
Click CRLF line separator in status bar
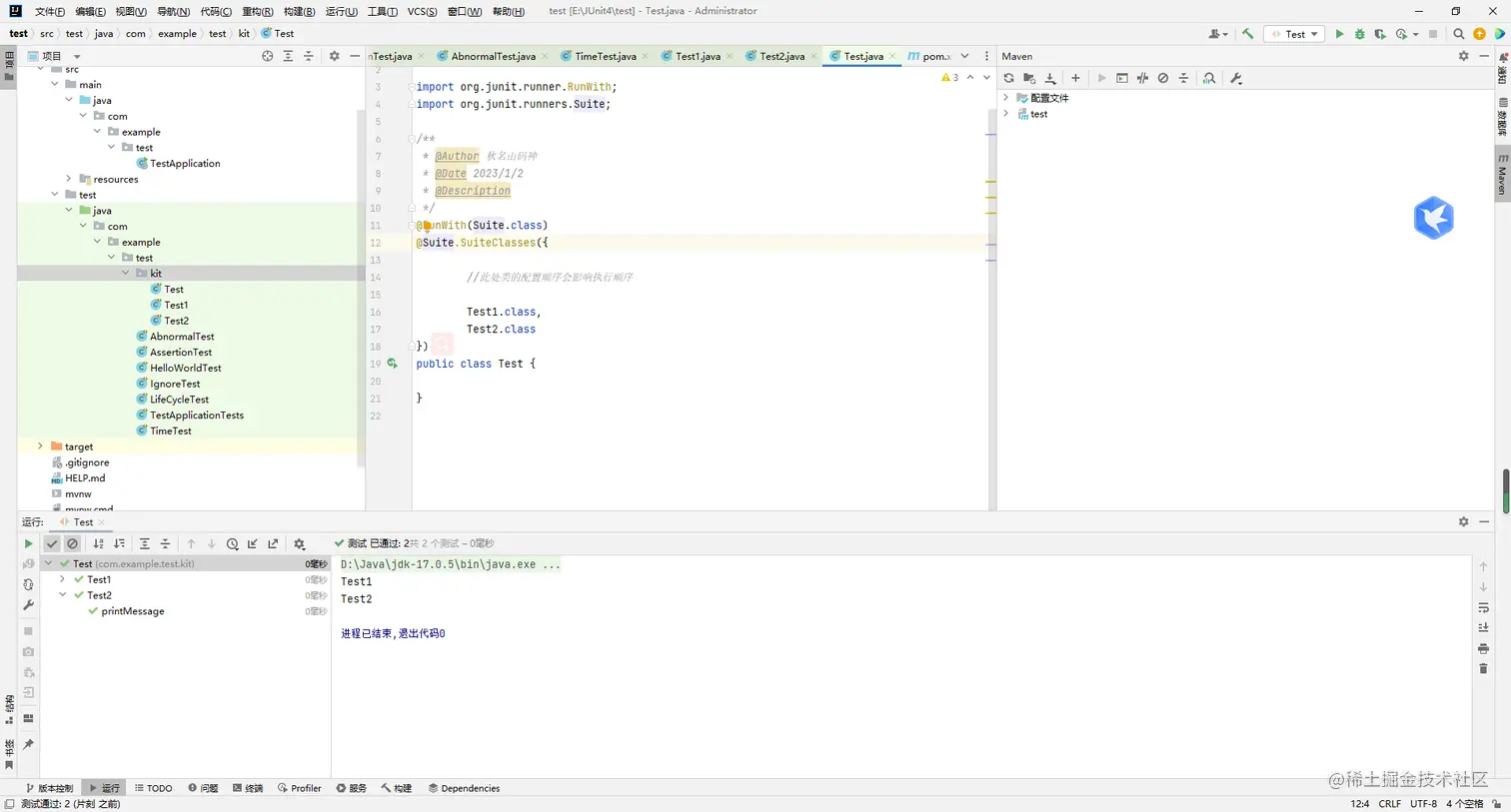click(x=1389, y=803)
